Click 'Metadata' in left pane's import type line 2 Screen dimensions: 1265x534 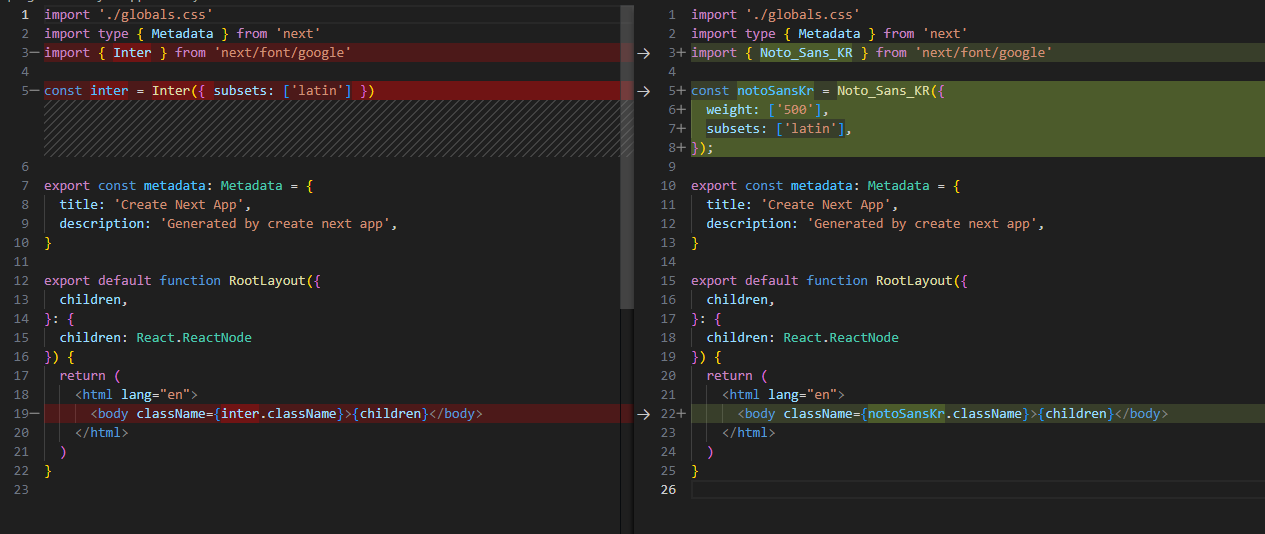[x=182, y=34]
